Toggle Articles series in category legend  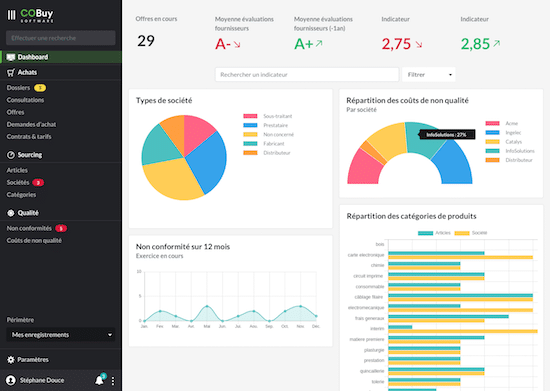[x=434, y=233]
